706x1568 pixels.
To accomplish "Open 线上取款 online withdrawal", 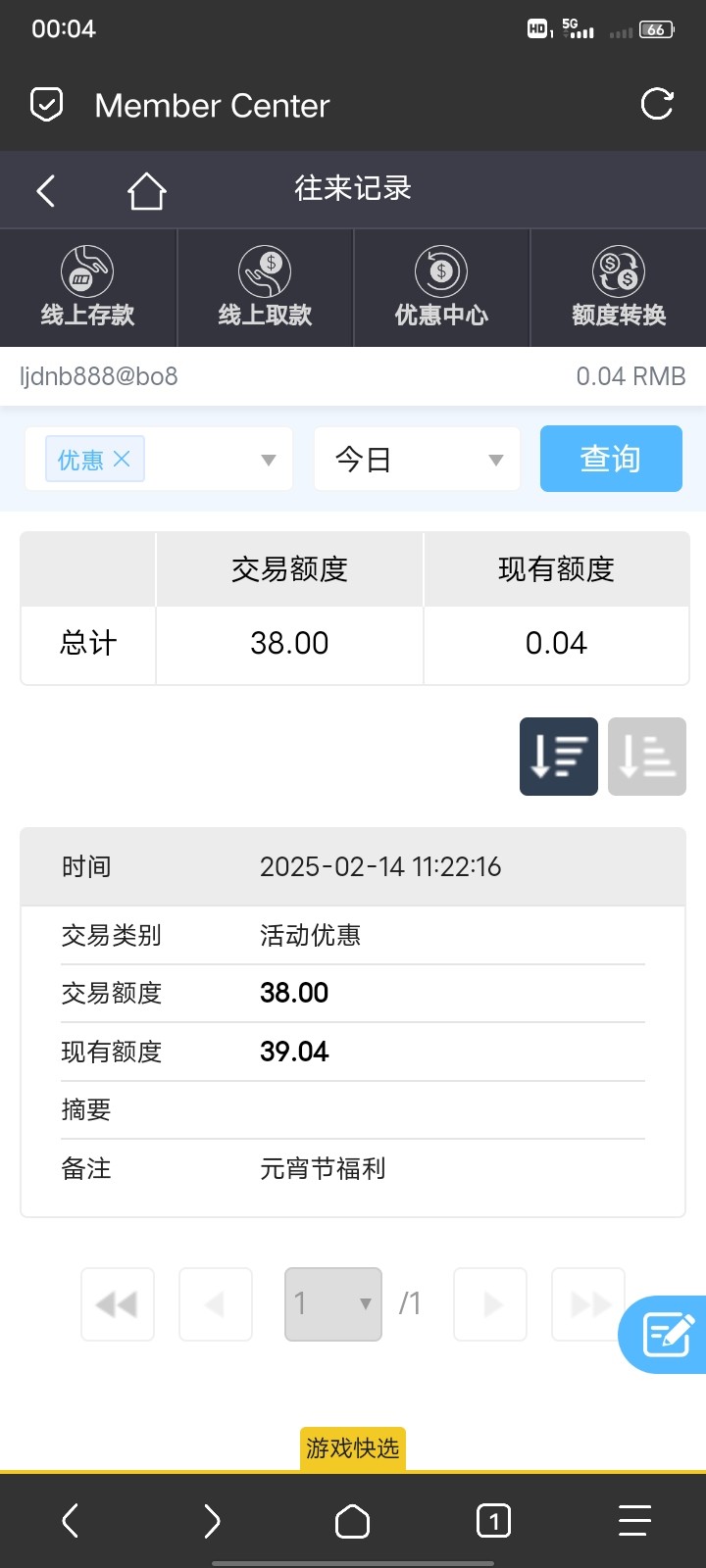I will pyautogui.click(x=265, y=288).
